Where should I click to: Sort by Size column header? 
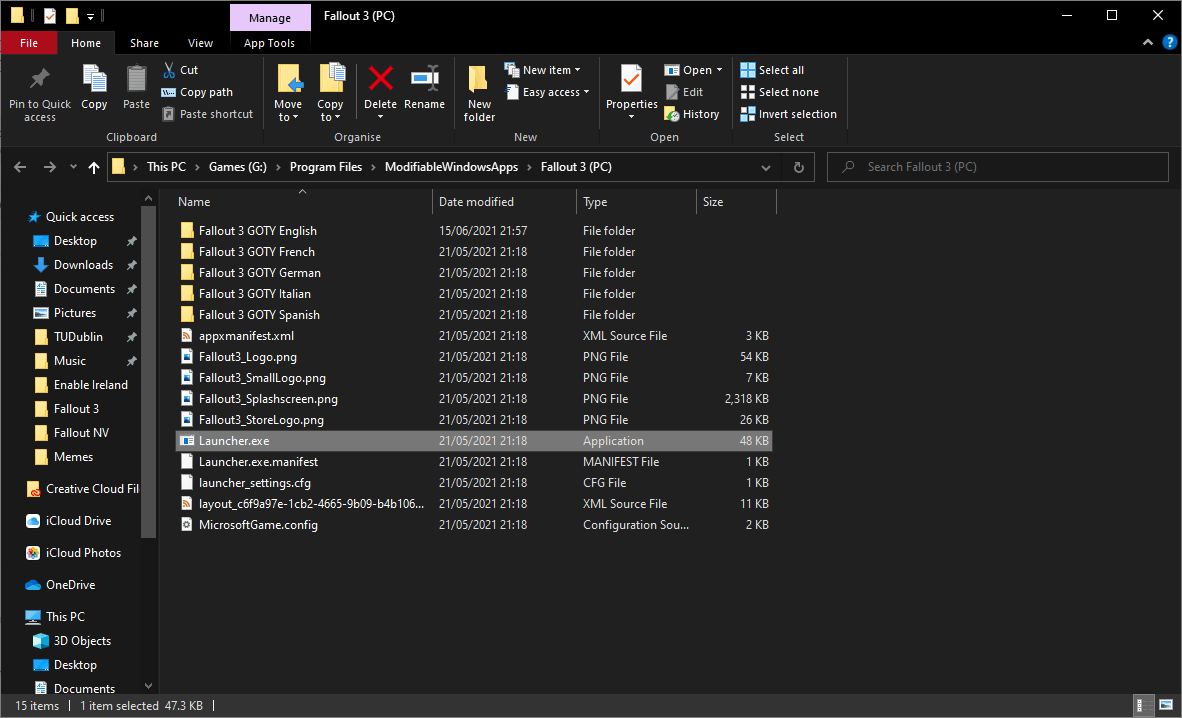(736, 202)
